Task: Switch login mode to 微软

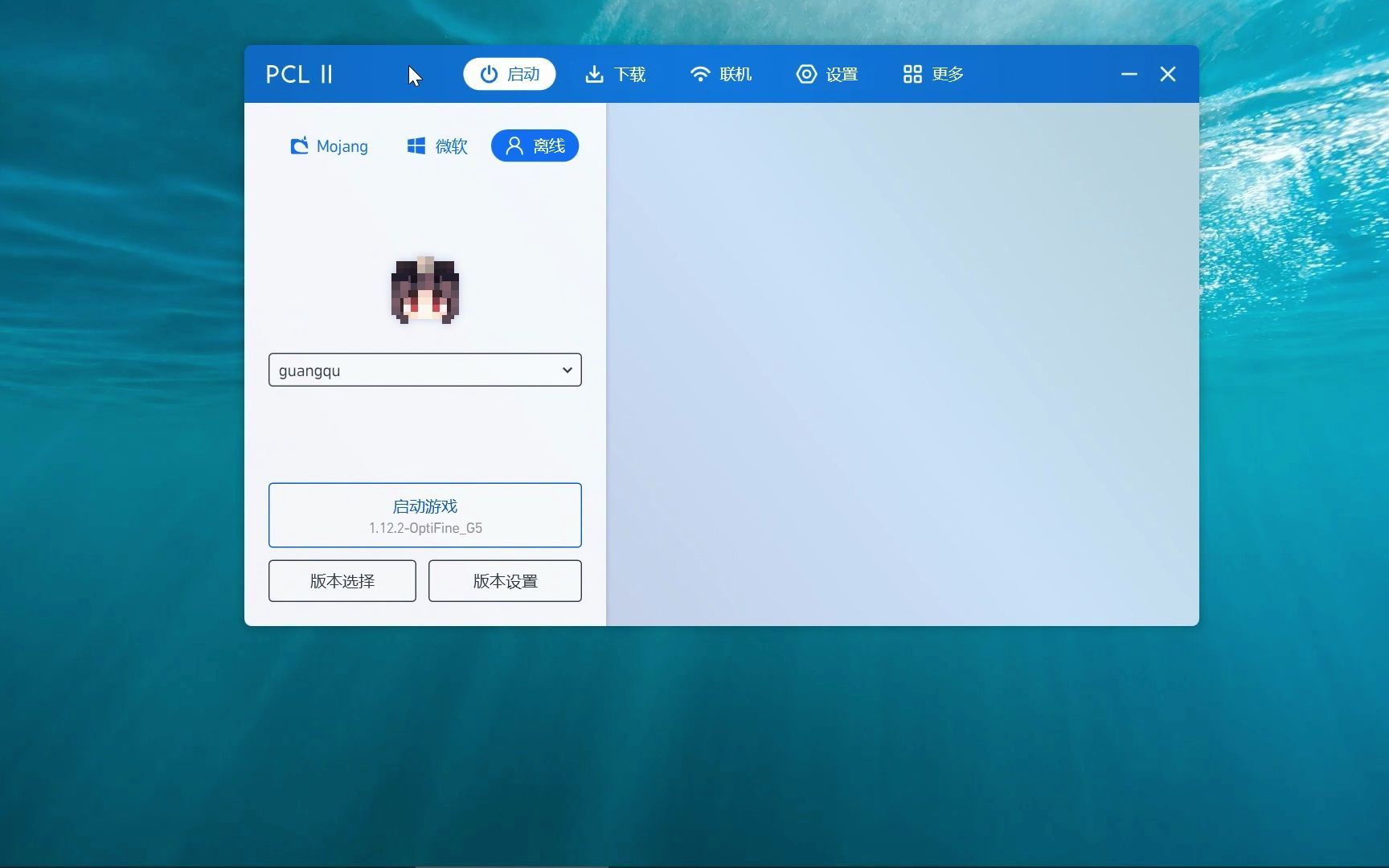Action: point(436,145)
